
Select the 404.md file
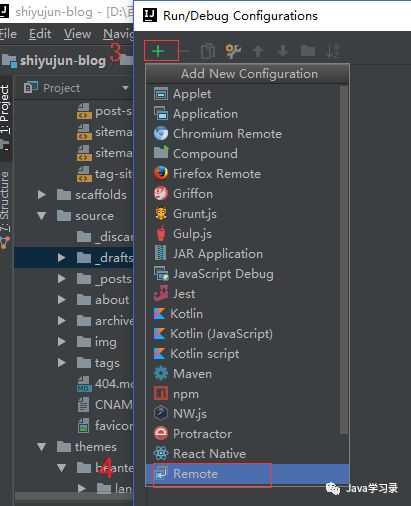pos(73,384)
